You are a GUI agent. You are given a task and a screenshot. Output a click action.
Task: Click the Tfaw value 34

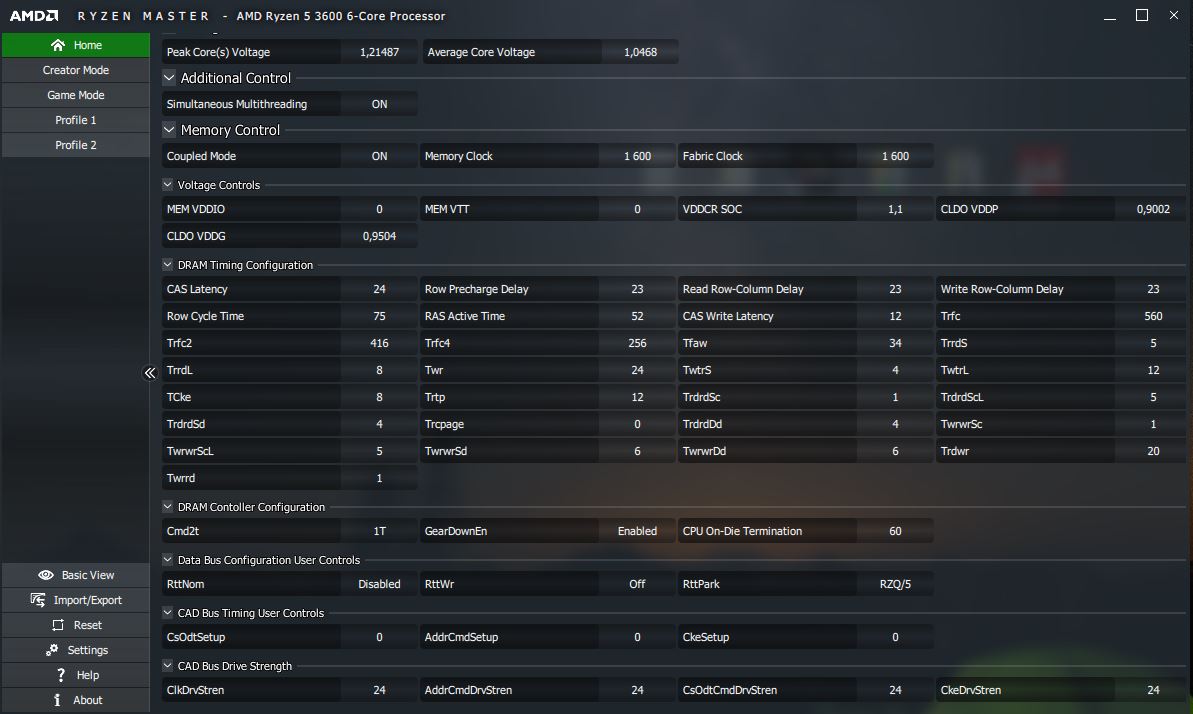coord(895,343)
